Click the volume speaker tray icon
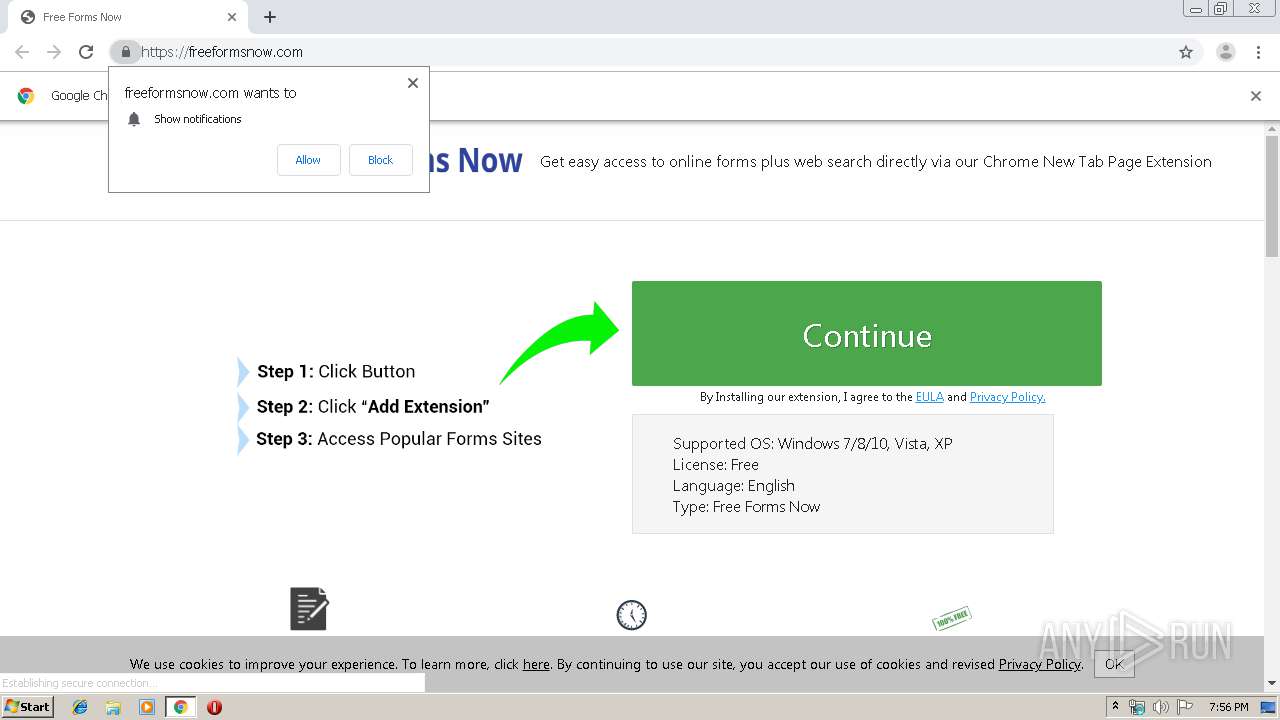Viewport: 1280px width, 720px height. tap(1160, 707)
